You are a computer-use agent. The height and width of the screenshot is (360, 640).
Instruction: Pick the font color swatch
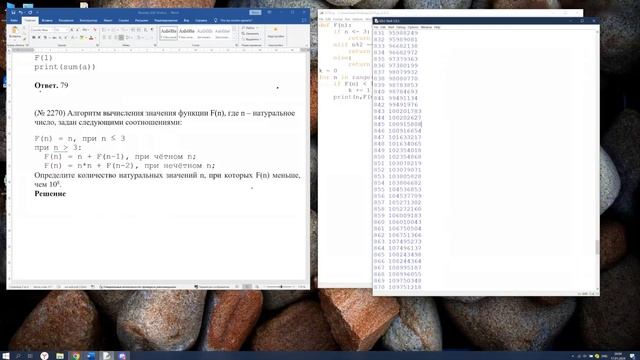pos(91,38)
